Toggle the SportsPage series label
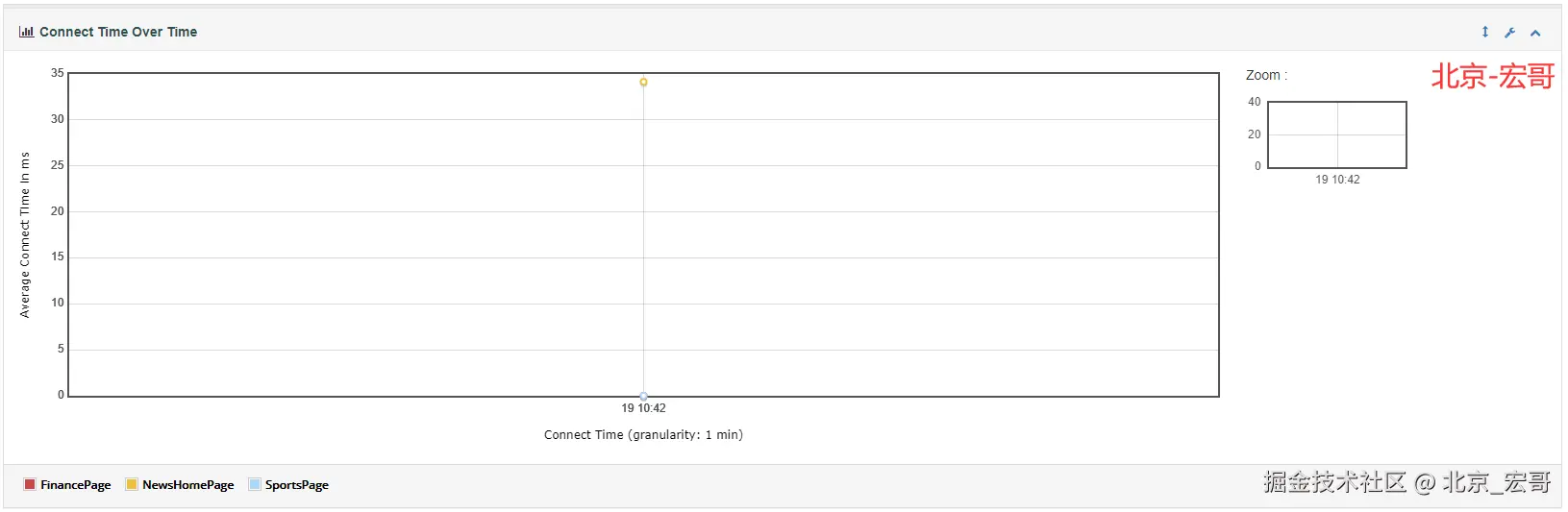The width and height of the screenshot is (1568, 512). 296,485
